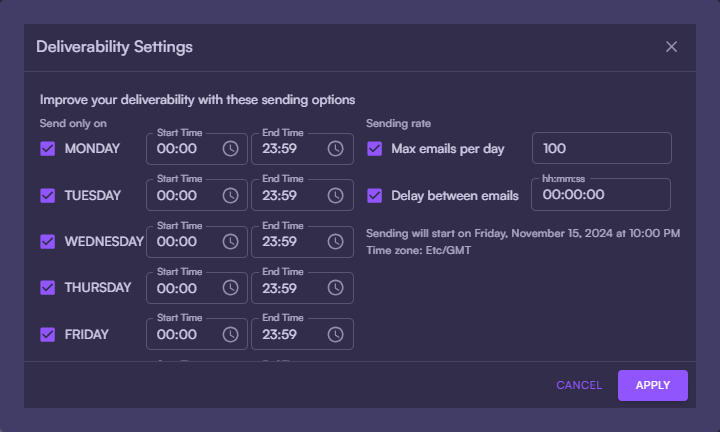This screenshot has height=432, width=720.
Task: Click the CANCEL button
Action: coord(579,385)
